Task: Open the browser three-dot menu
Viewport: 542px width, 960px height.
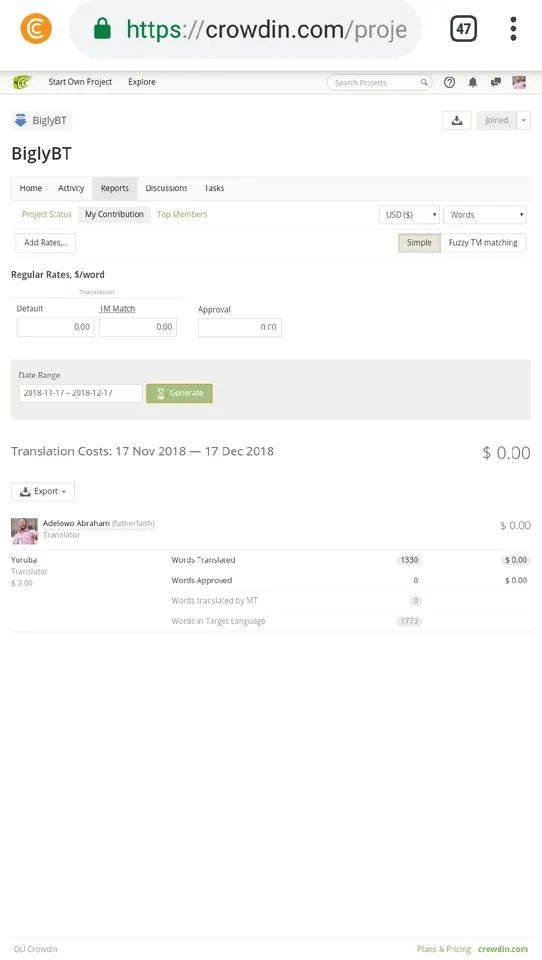Action: (x=513, y=29)
